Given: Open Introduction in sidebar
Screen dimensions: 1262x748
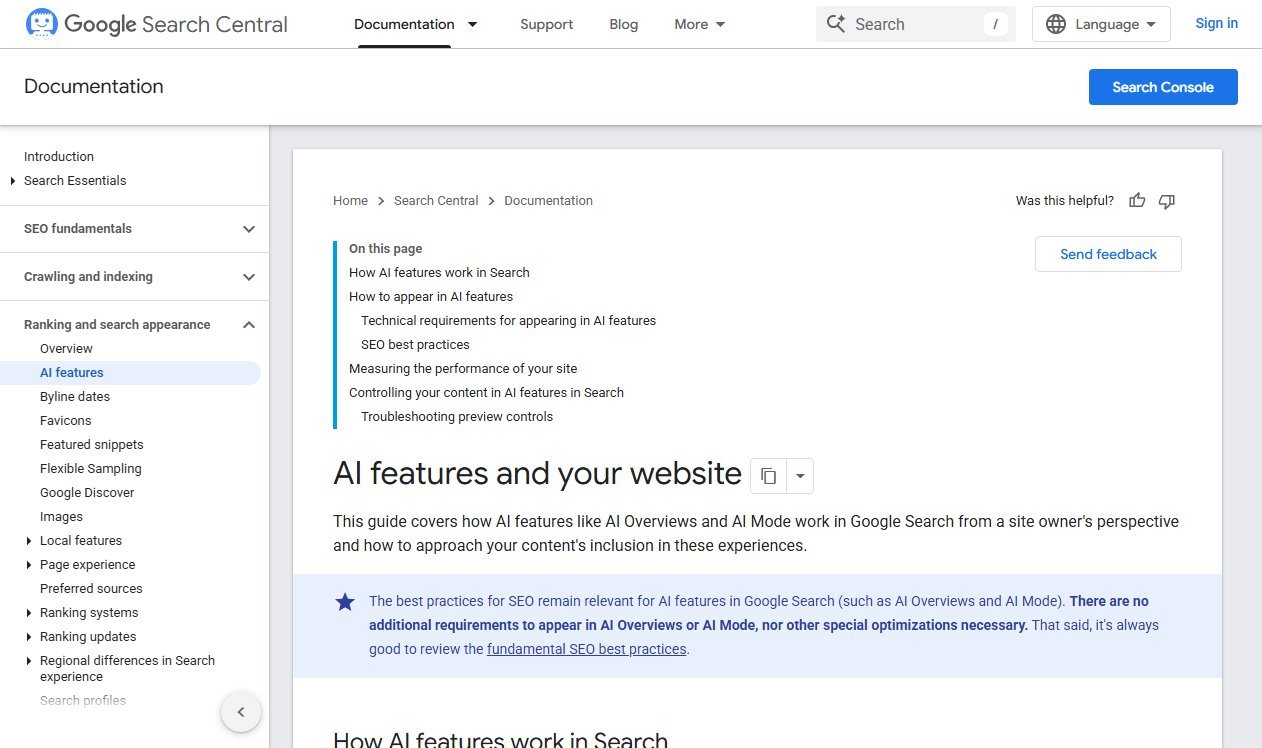Looking at the screenshot, I should tap(59, 157).
